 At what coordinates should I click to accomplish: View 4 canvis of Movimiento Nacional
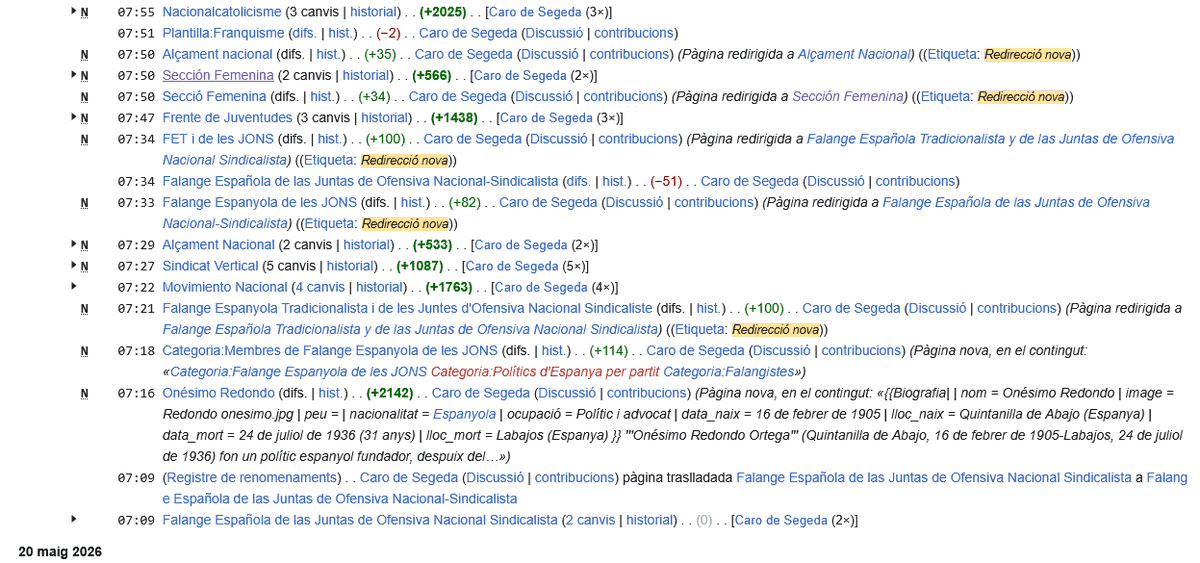point(321,287)
